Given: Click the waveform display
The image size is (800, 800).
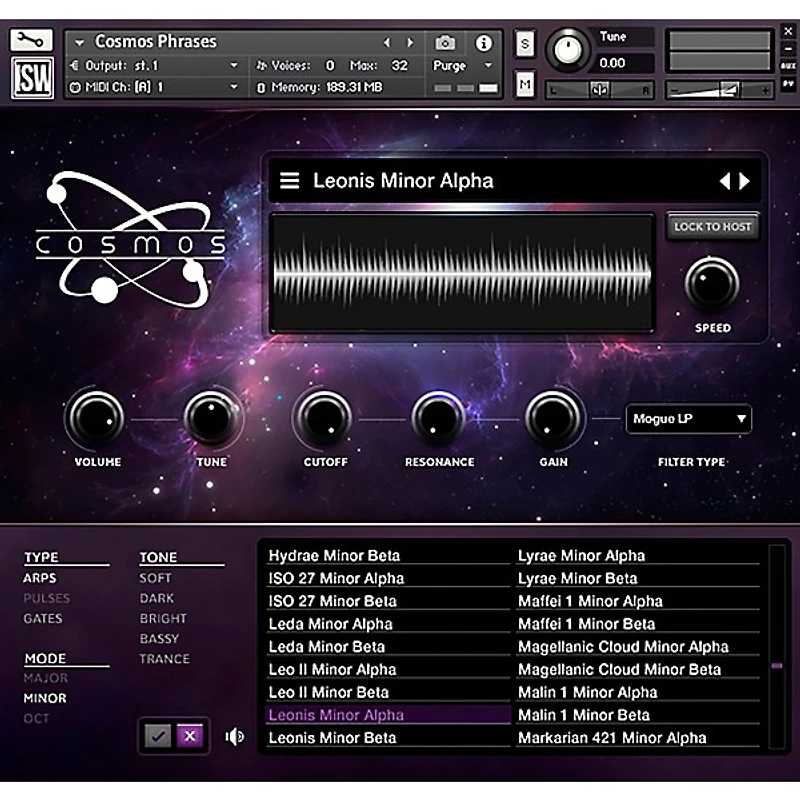Looking at the screenshot, I should pyautogui.click(x=462, y=273).
